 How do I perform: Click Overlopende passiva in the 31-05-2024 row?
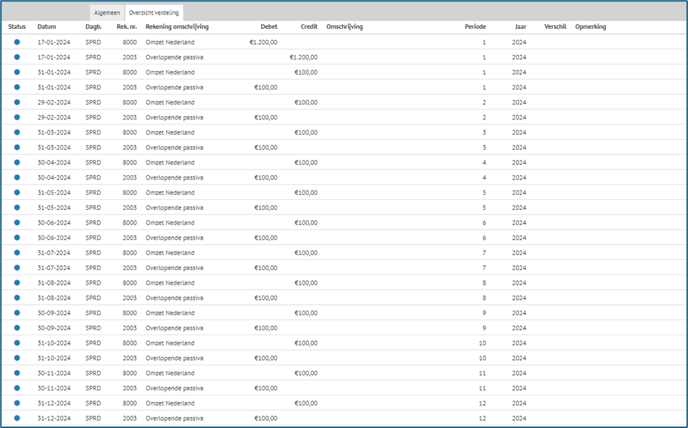[x=174, y=208]
